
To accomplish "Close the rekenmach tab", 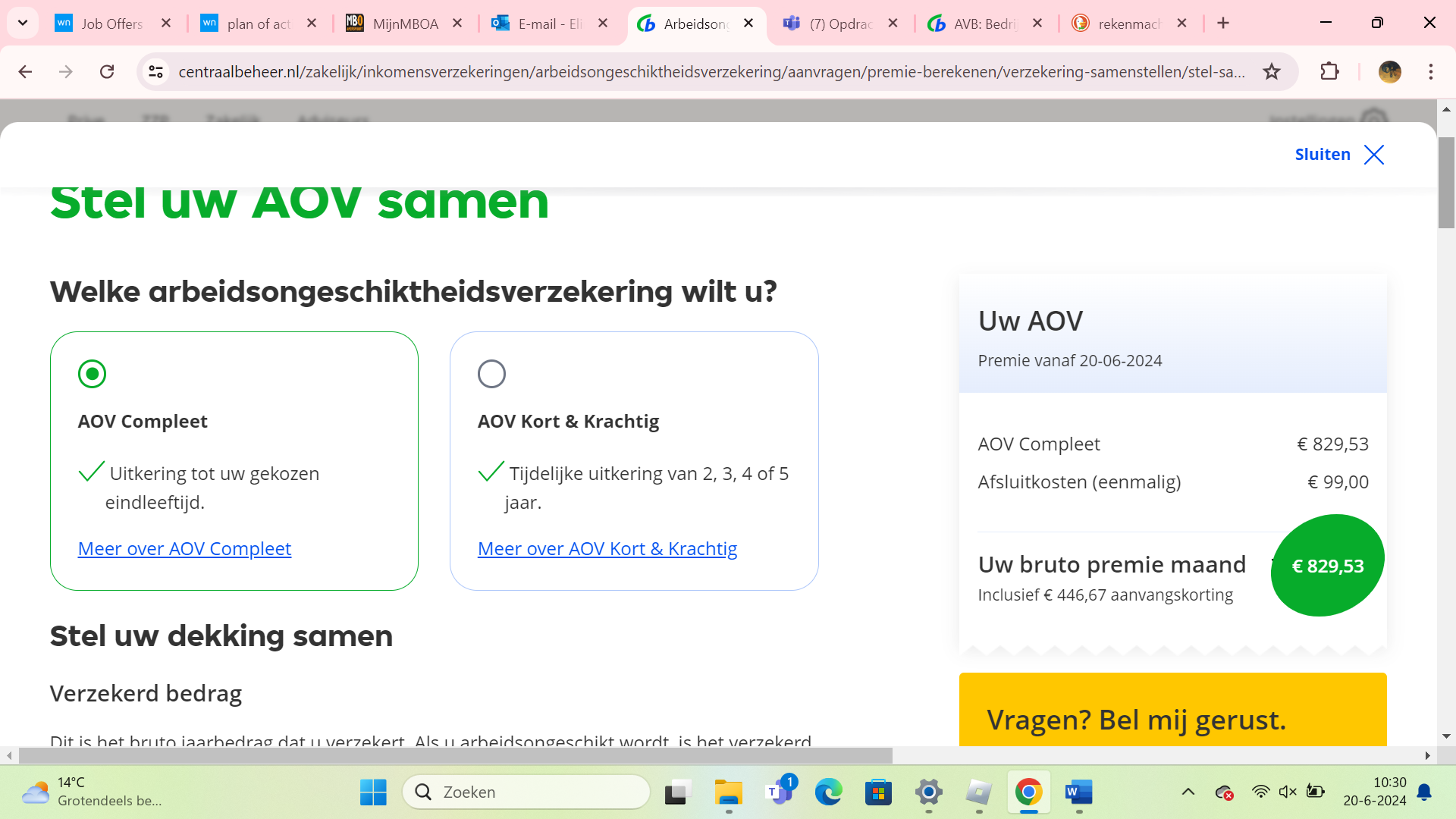I will [1181, 24].
